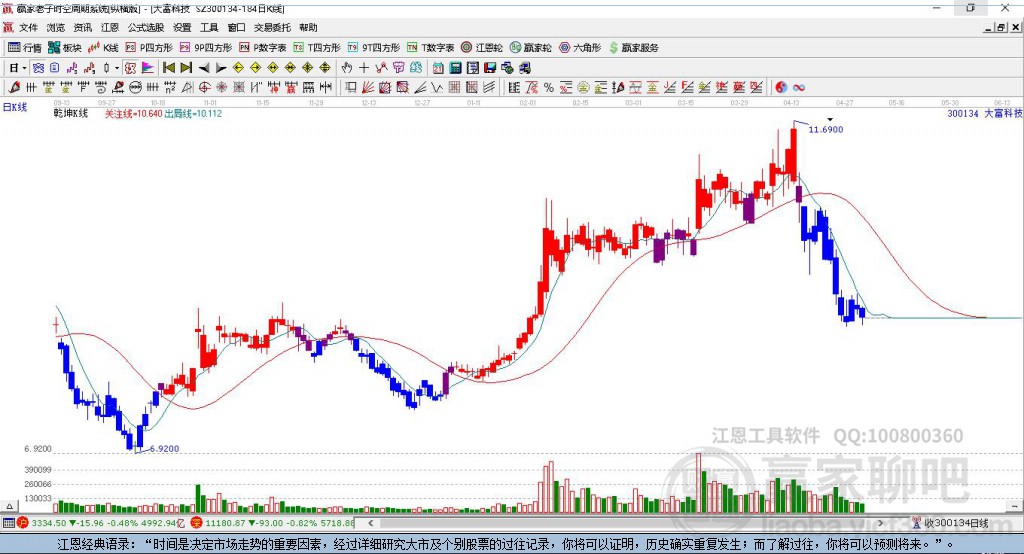The image size is (1024, 554).
Task: Click the black right arrow icon
Action: point(221,68)
